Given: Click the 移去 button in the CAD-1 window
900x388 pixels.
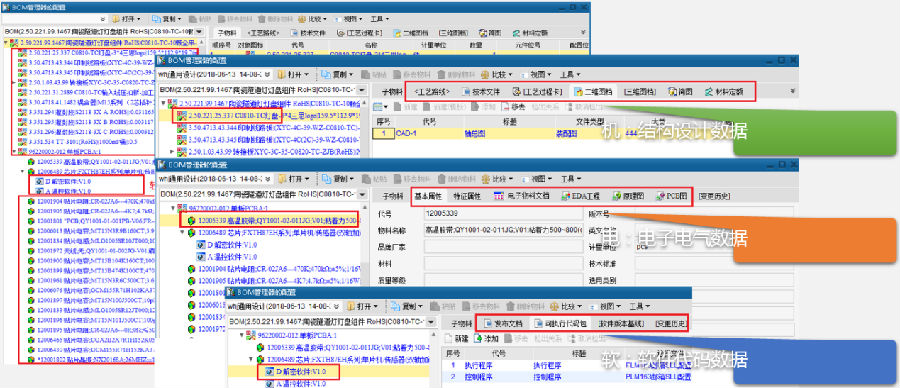Looking at the screenshot, I should coord(514,106).
